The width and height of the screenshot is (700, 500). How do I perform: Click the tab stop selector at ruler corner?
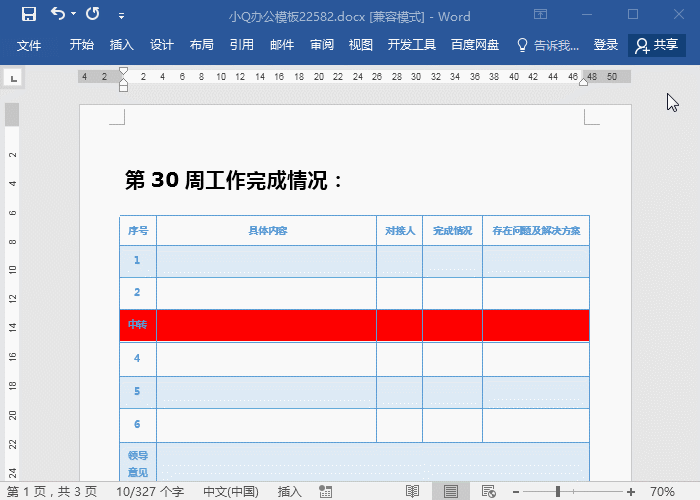14,79
